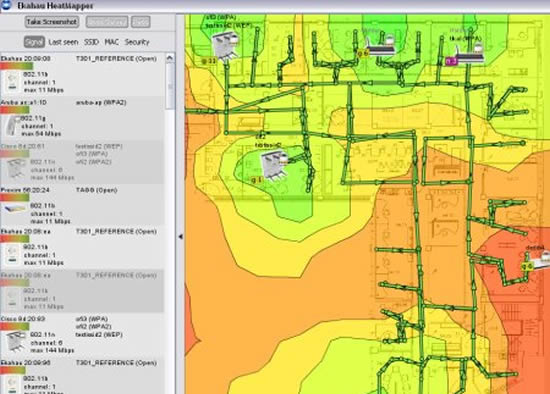
Task: Collapse the access point sidebar with arrow
Action: point(180,237)
